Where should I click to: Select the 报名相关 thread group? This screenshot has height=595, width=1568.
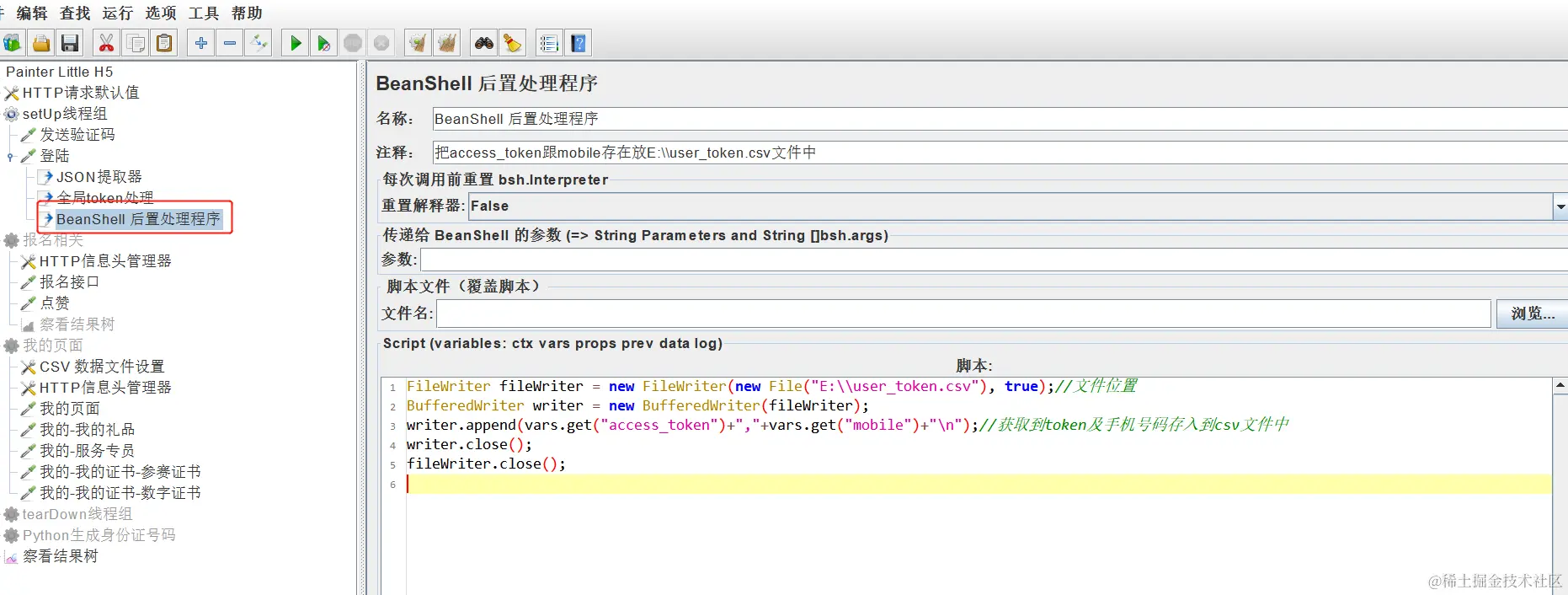coord(52,240)
